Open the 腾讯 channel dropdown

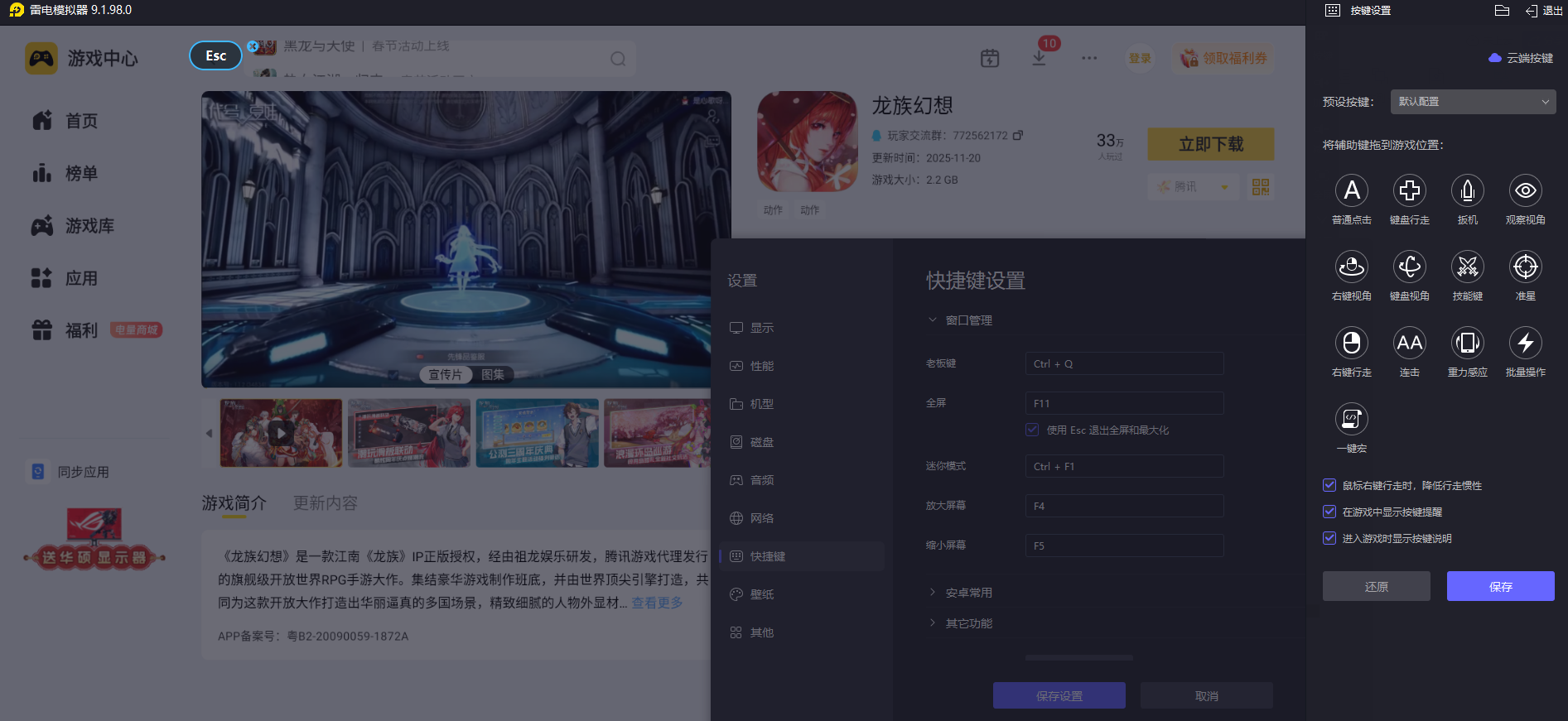click(x=1194, y=187)
